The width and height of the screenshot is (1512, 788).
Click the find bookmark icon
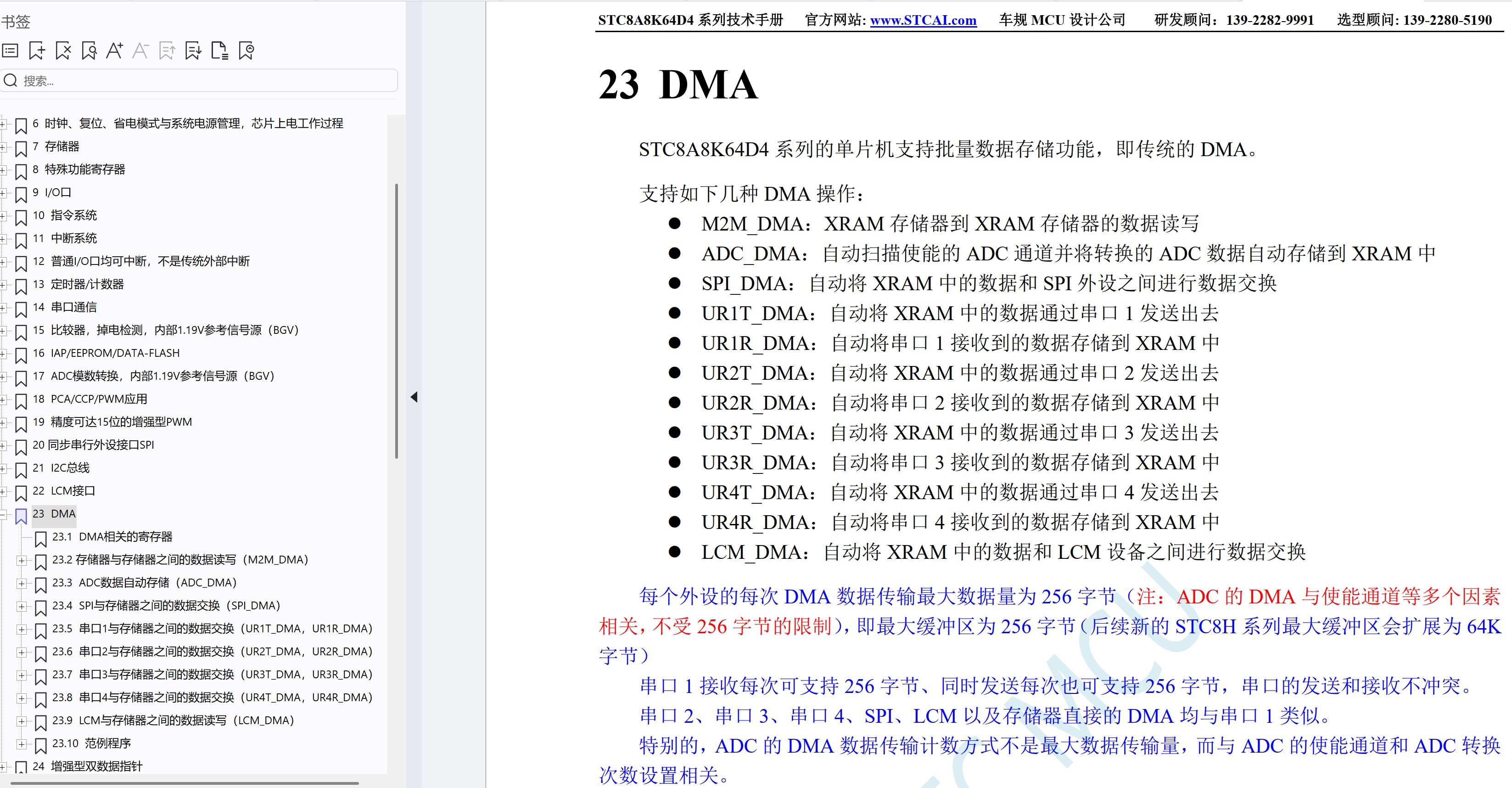(x=89, y=51)
